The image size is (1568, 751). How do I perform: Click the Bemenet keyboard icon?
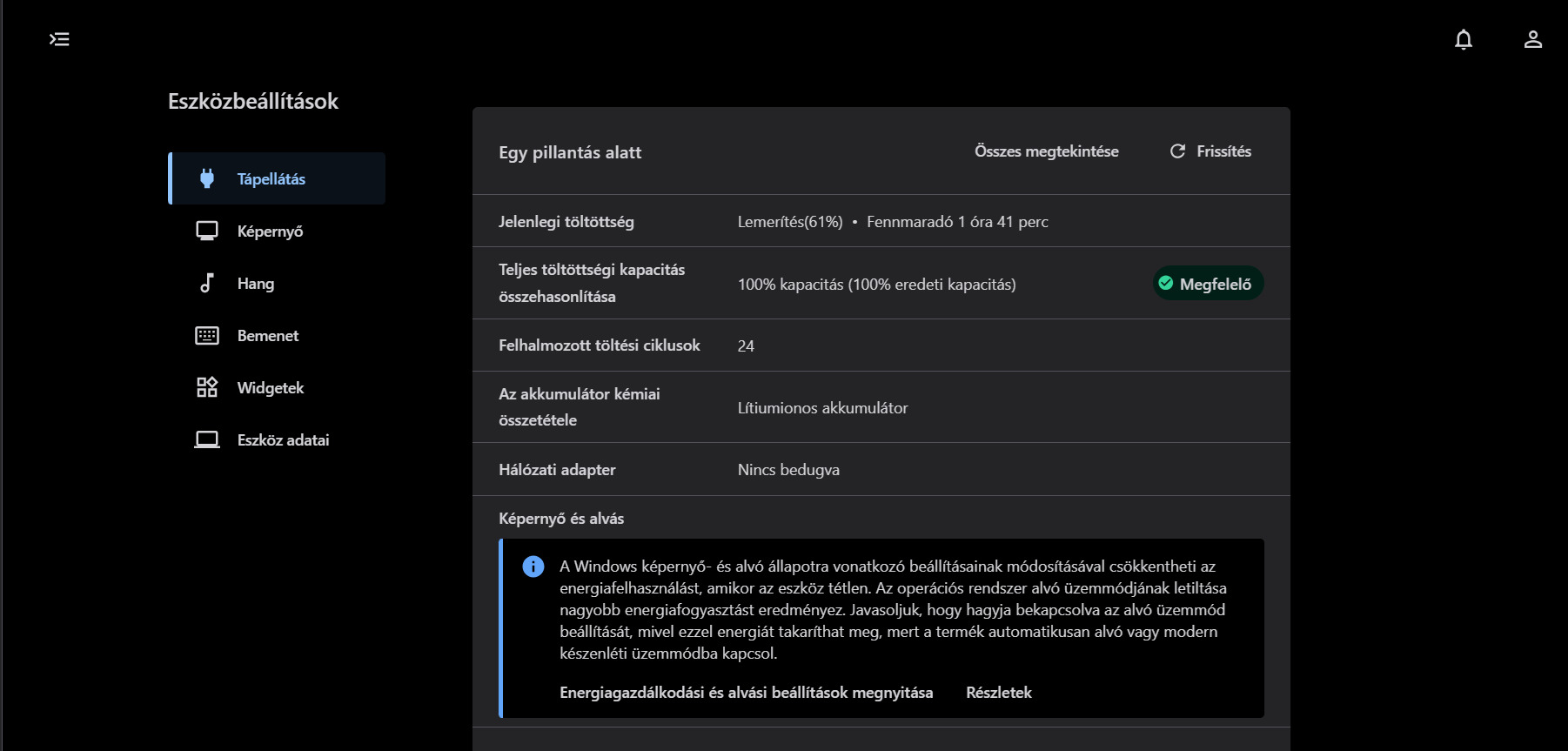pyautogui.click(x=207, y=335)
